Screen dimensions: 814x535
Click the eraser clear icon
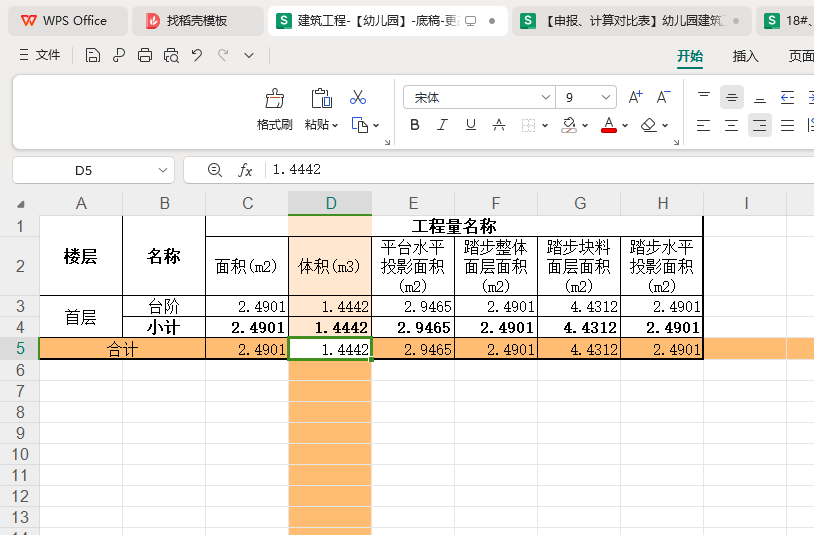point(648,125)
